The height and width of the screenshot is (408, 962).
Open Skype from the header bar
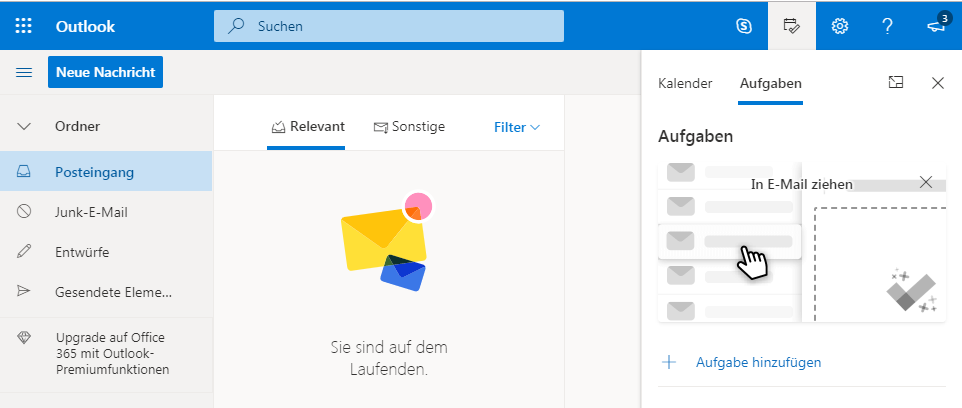click(x=744, y=26)
